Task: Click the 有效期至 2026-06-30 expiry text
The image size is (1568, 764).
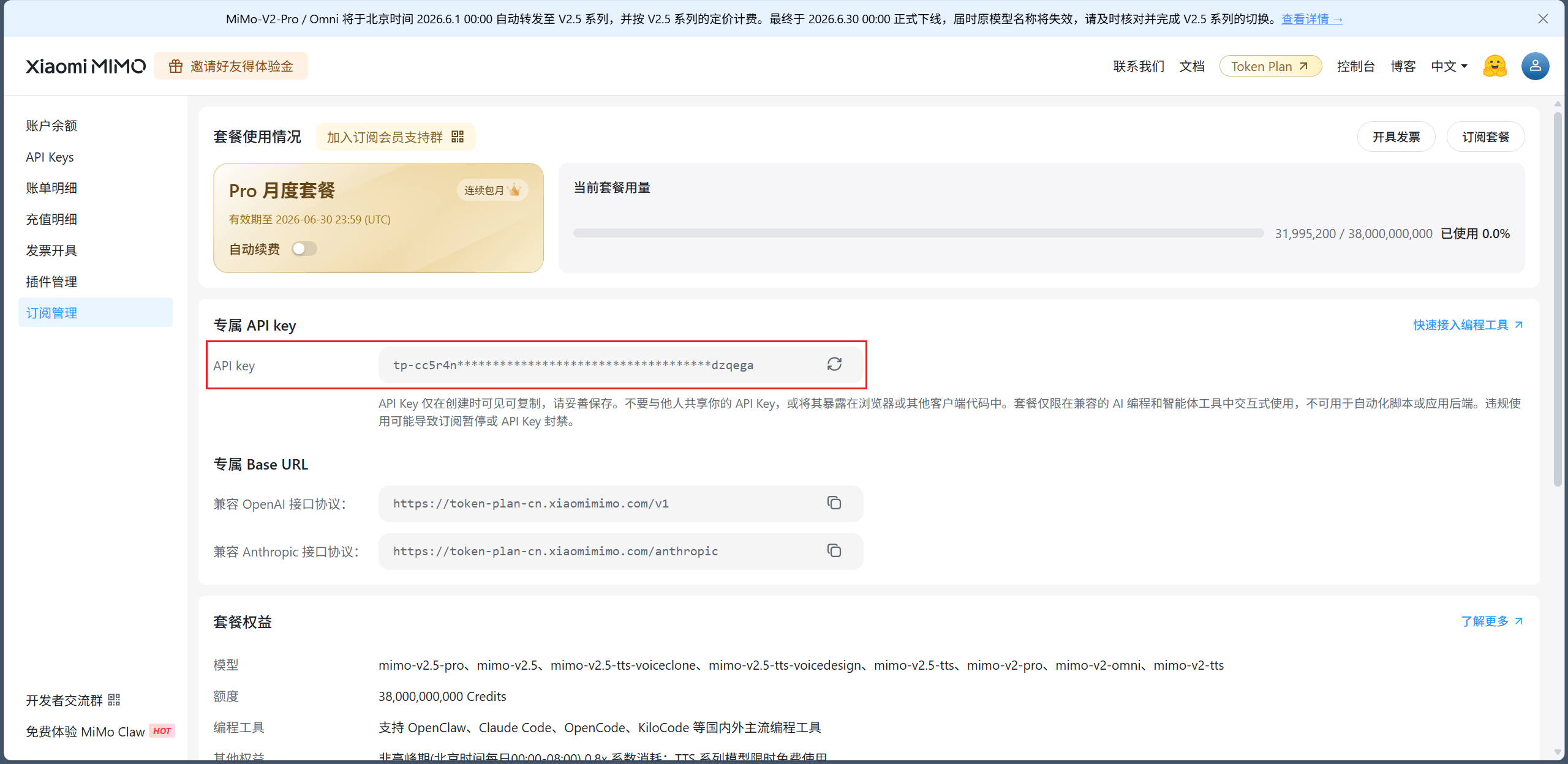Action: coord(310,219)
